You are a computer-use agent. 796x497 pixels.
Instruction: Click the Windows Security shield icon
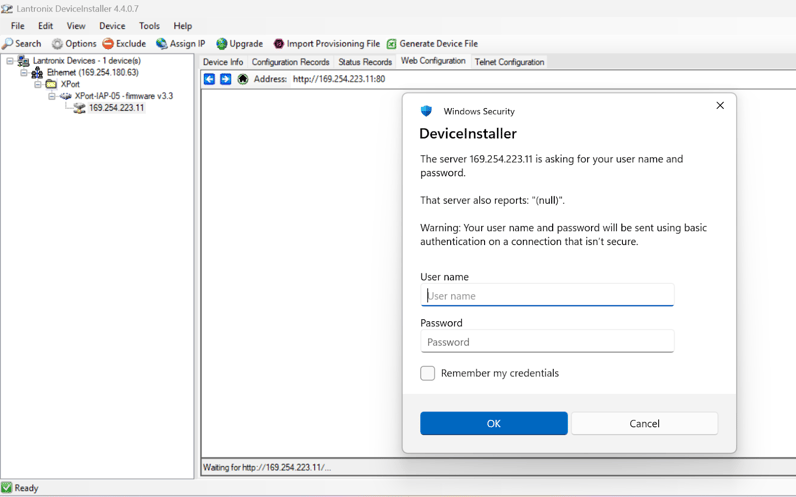tap(426, 111)
